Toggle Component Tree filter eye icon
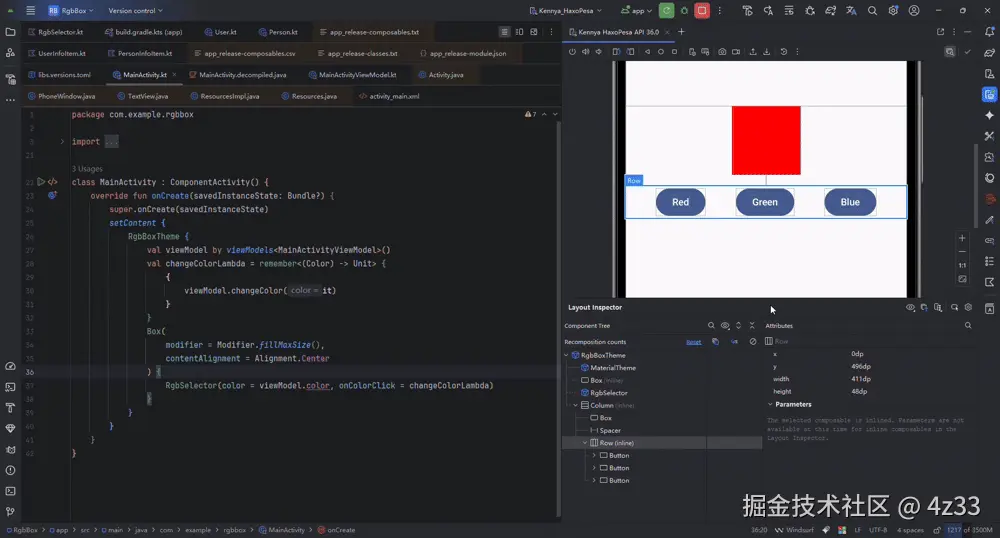Image resolution: width=1000 pixels, height=538 pixels. click(x=725, y=325)
